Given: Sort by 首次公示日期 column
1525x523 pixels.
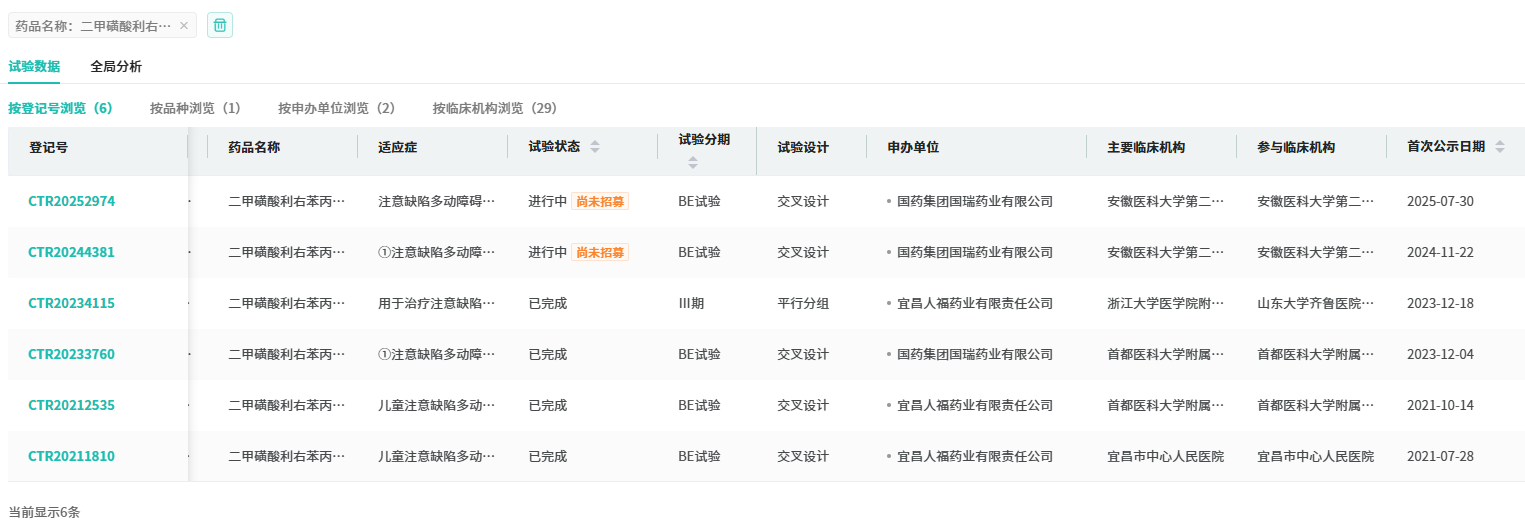Looking at the screenshot, I should (x=1499, y=147).
